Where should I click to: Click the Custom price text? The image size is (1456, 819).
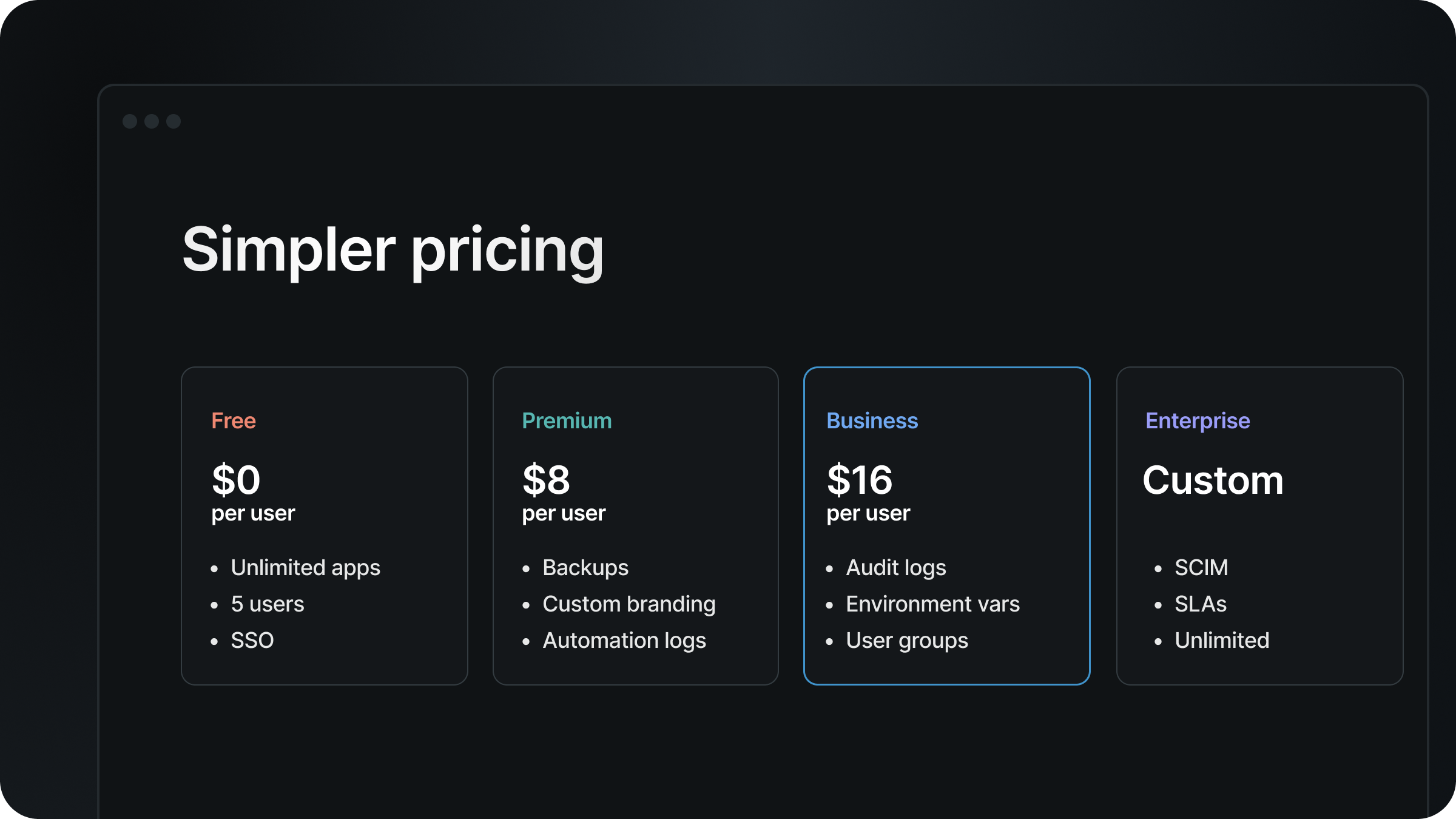[1213, 481]
